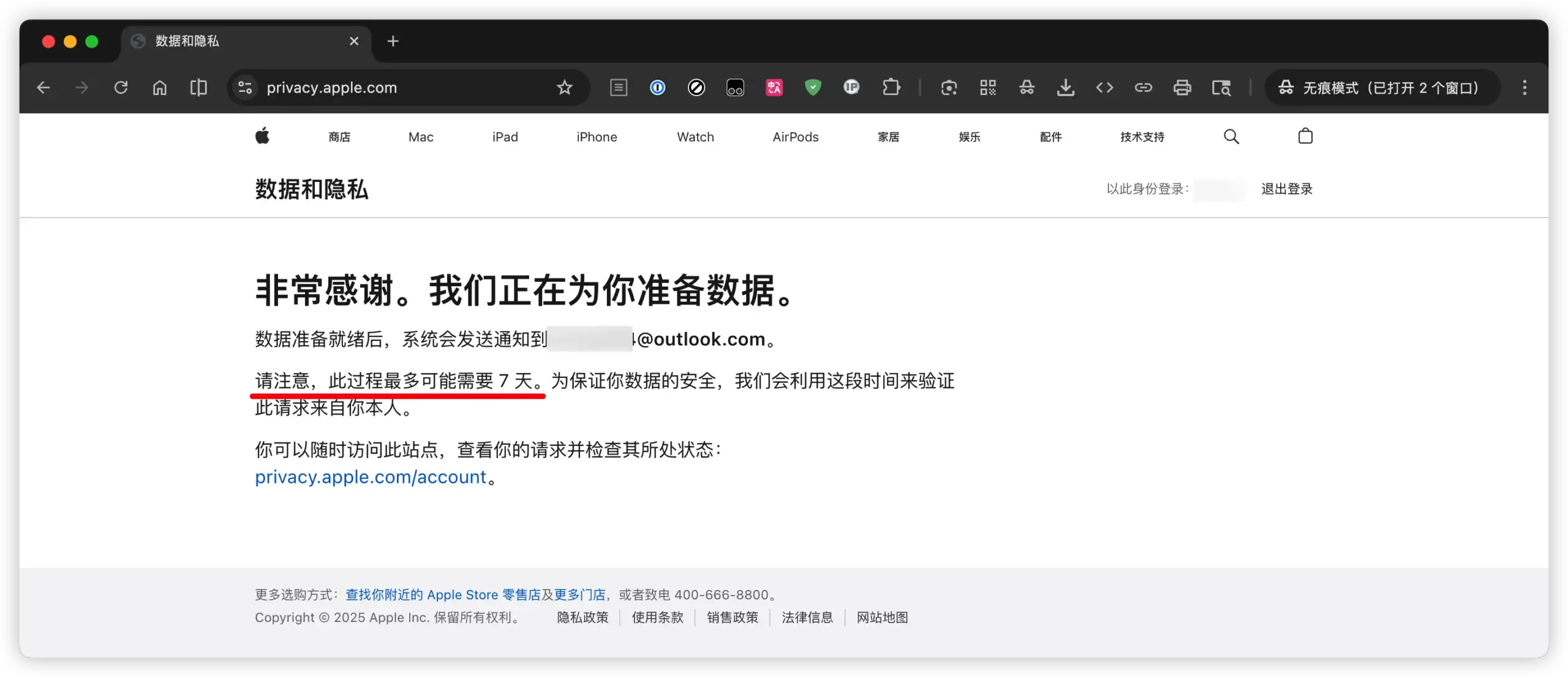Toggle reader mode icon in address bar
The image size is (1568, 677).
click(619, 88)
